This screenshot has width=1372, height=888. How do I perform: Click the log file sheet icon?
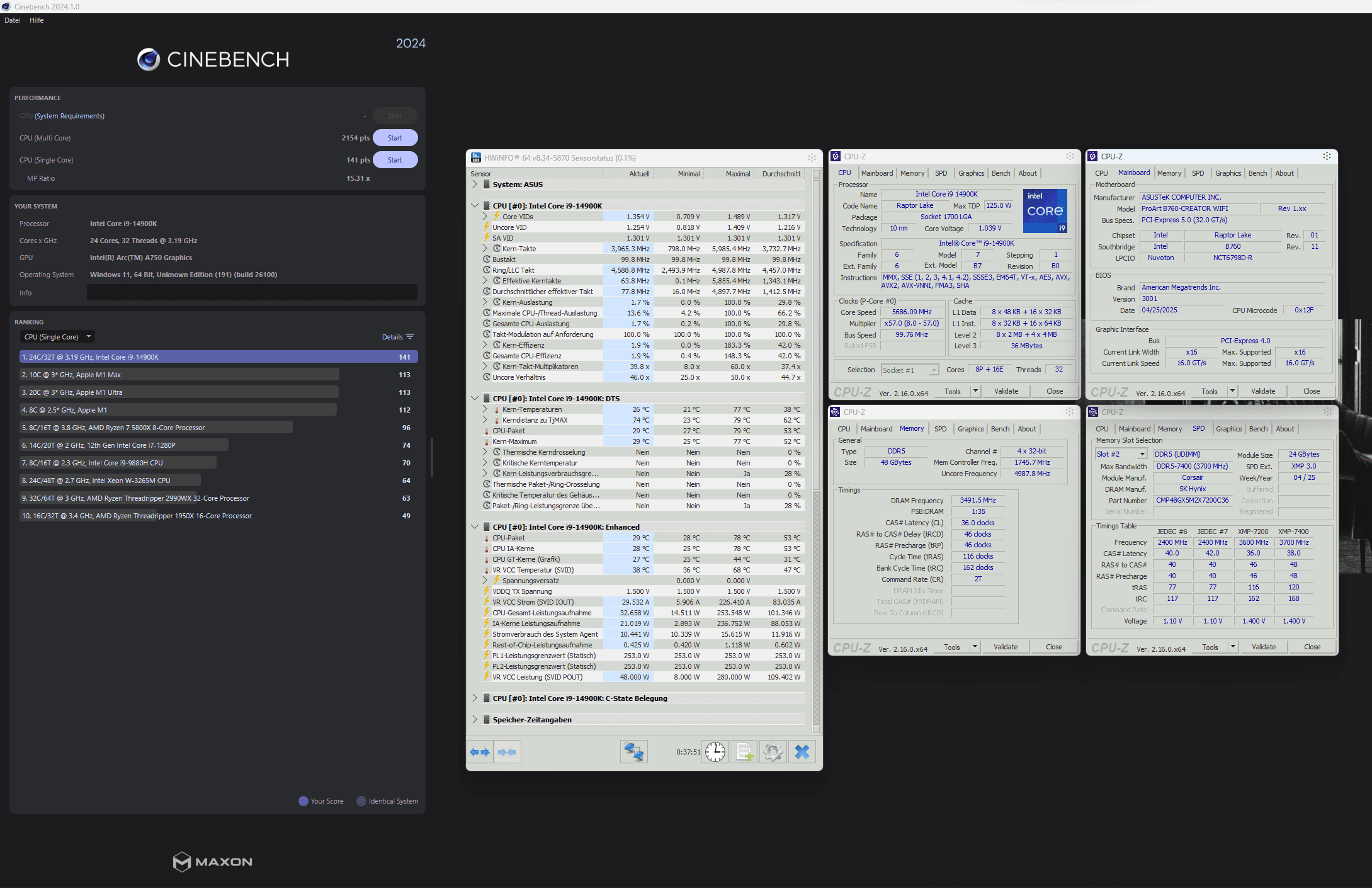(744, 752)
